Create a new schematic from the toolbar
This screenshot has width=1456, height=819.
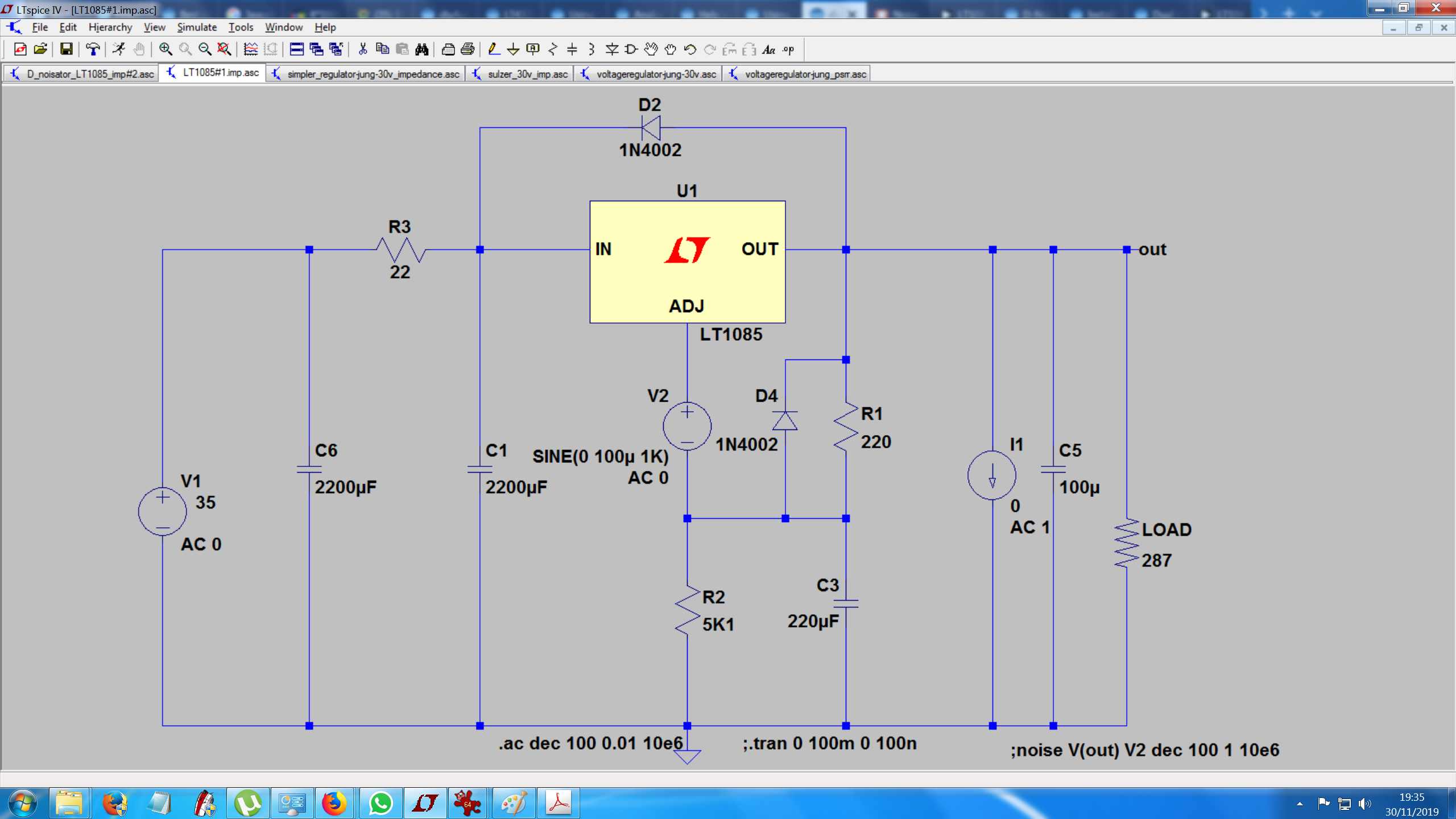[x=20, y=49]
